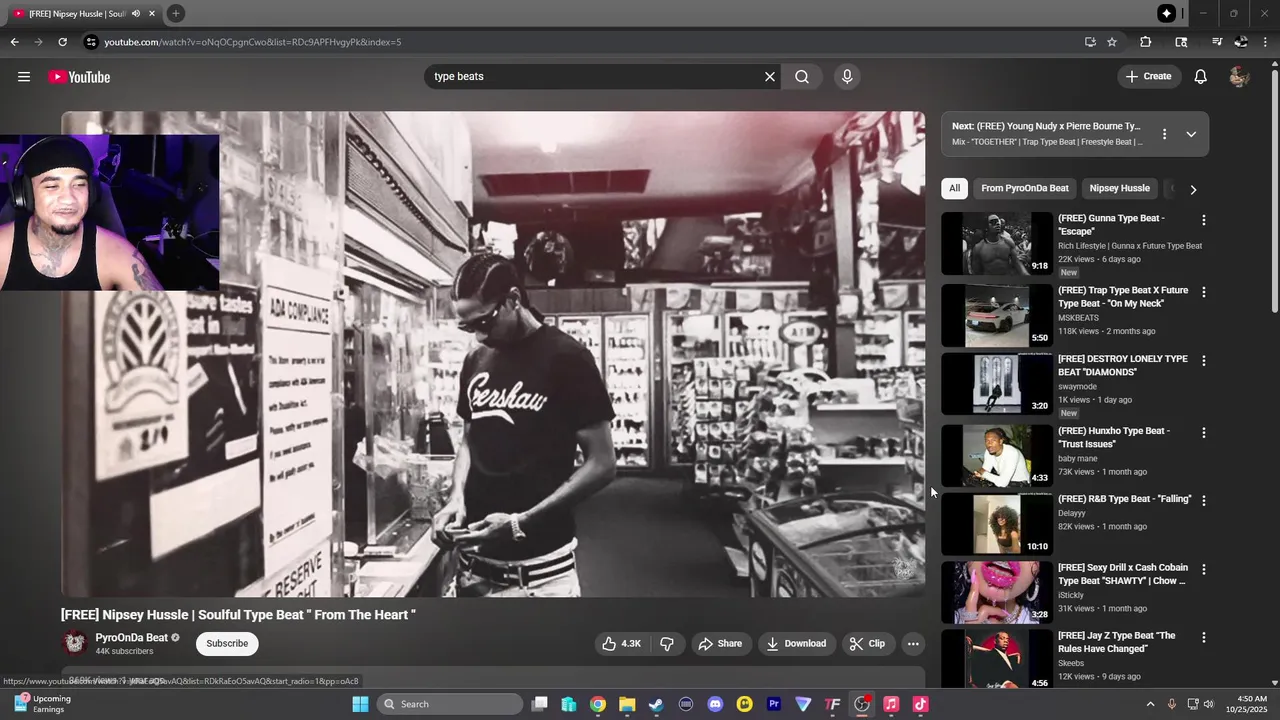The width and height of the screenshot is (1280, 720).
Task: Click the search magnifier button
Action: point(802,77)
